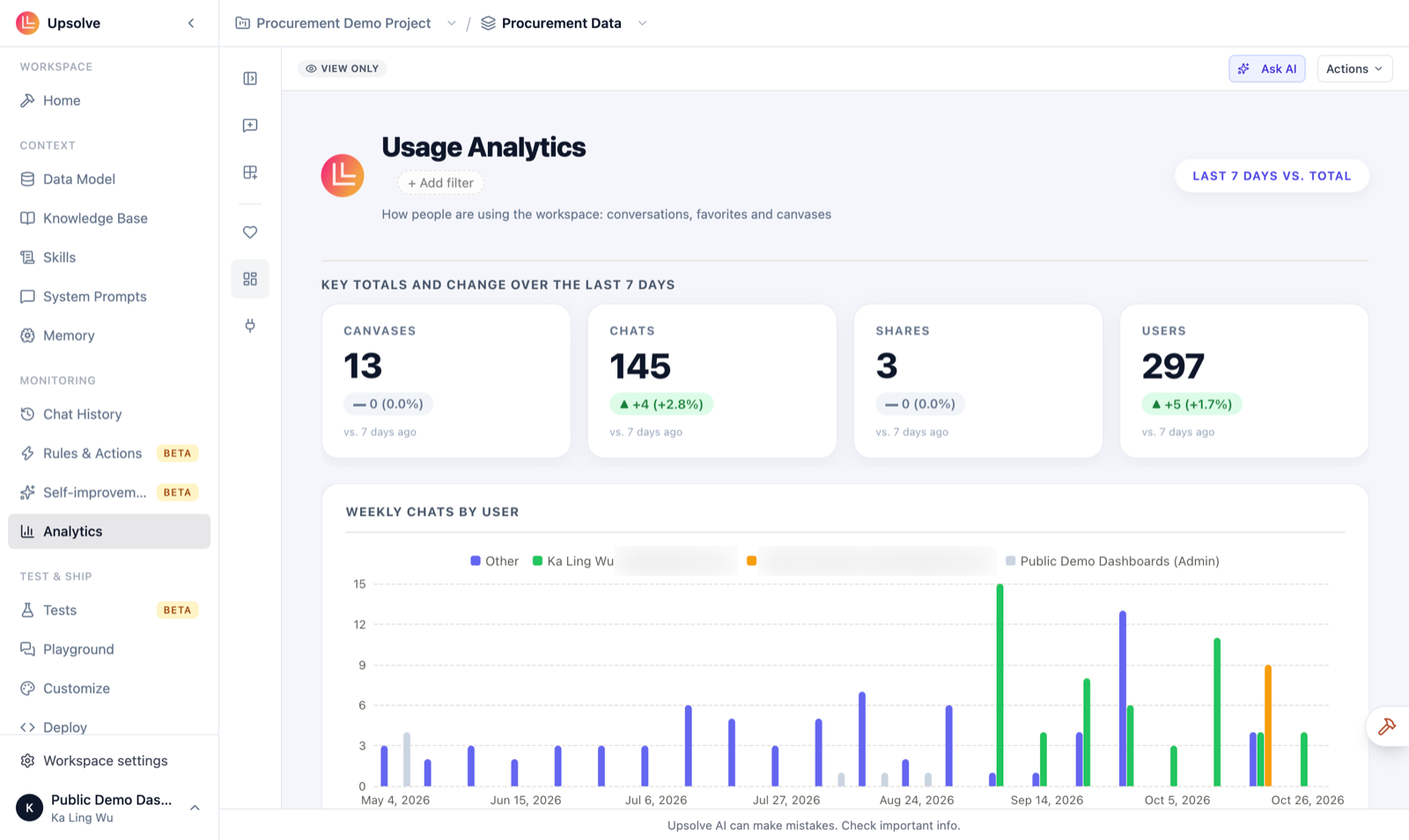Click the Add filter button

(x=440, y=183)
